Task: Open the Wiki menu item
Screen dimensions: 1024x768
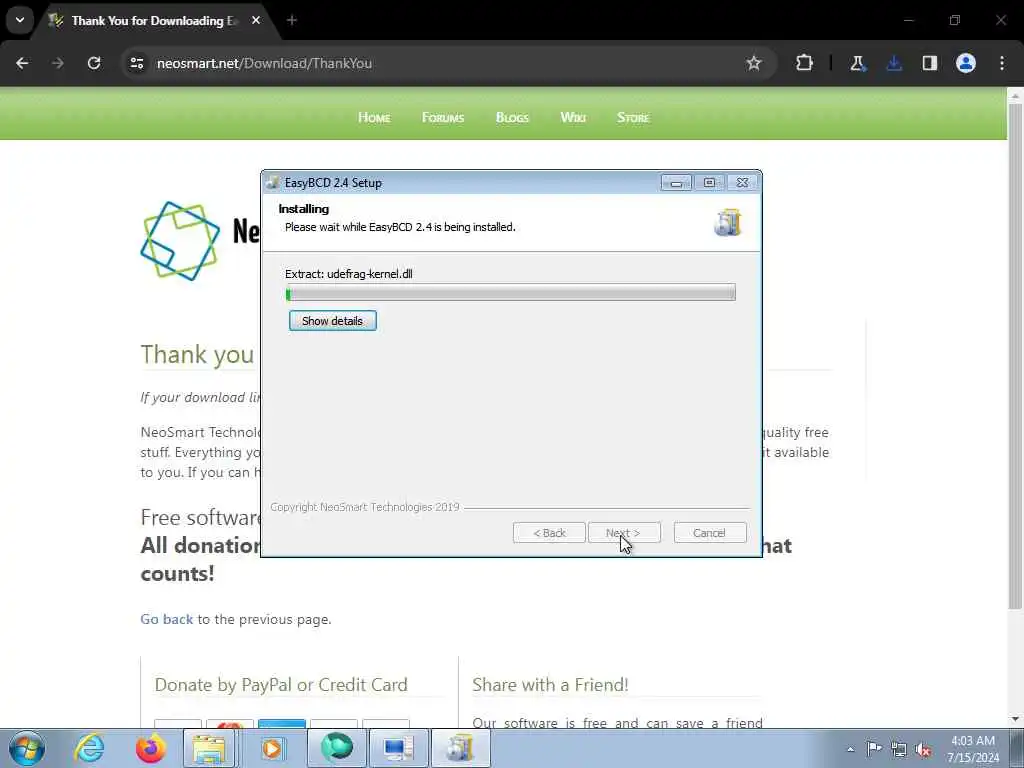Action: 573,118
